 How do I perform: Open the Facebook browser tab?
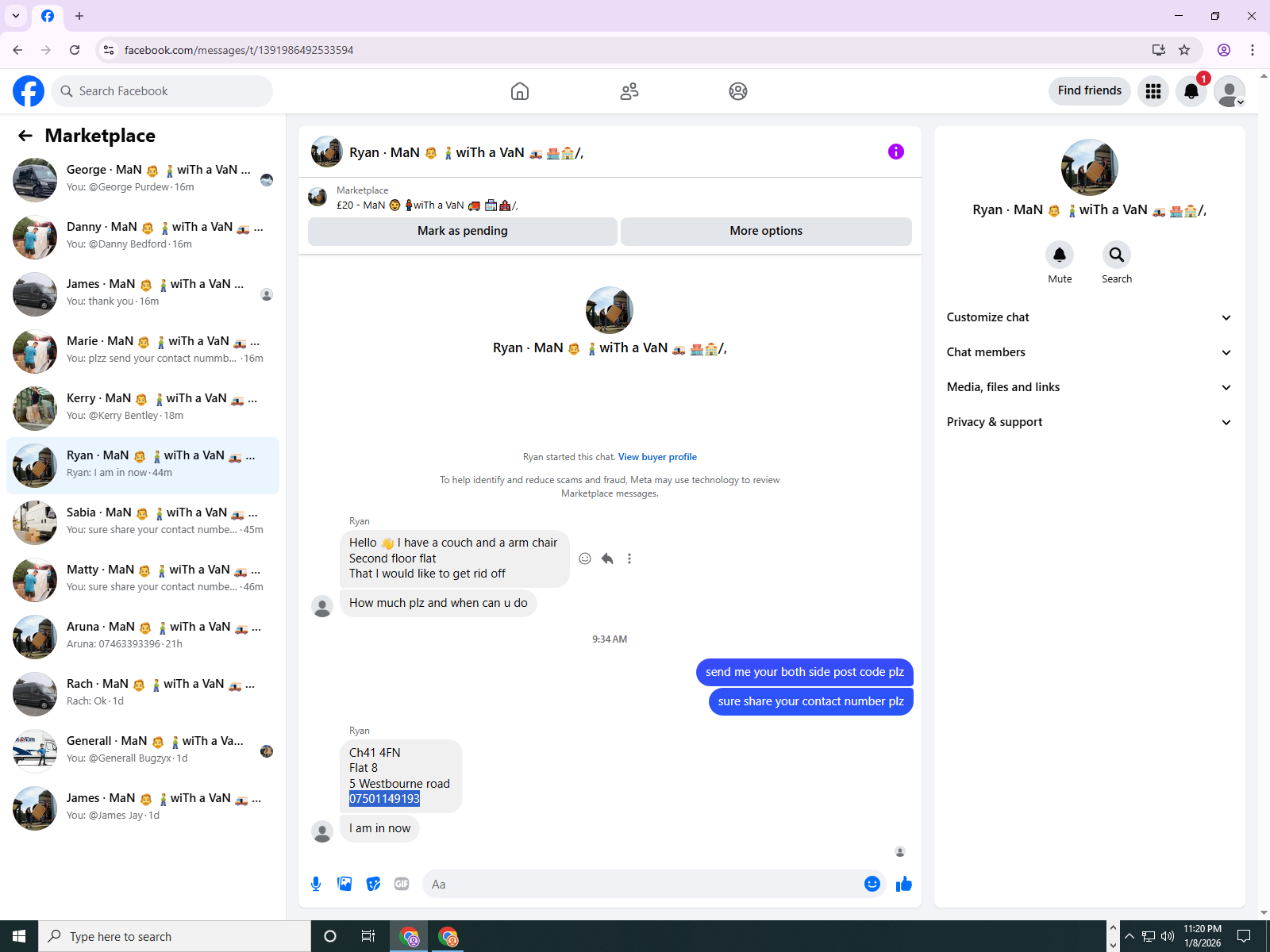(x=48, y=16)
